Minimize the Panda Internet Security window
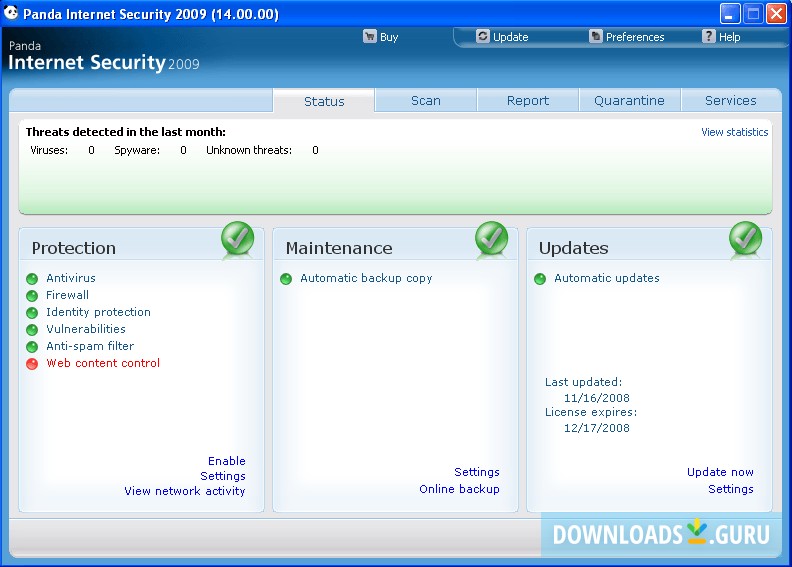Viewport: 792px width, 567px height. 730,13
